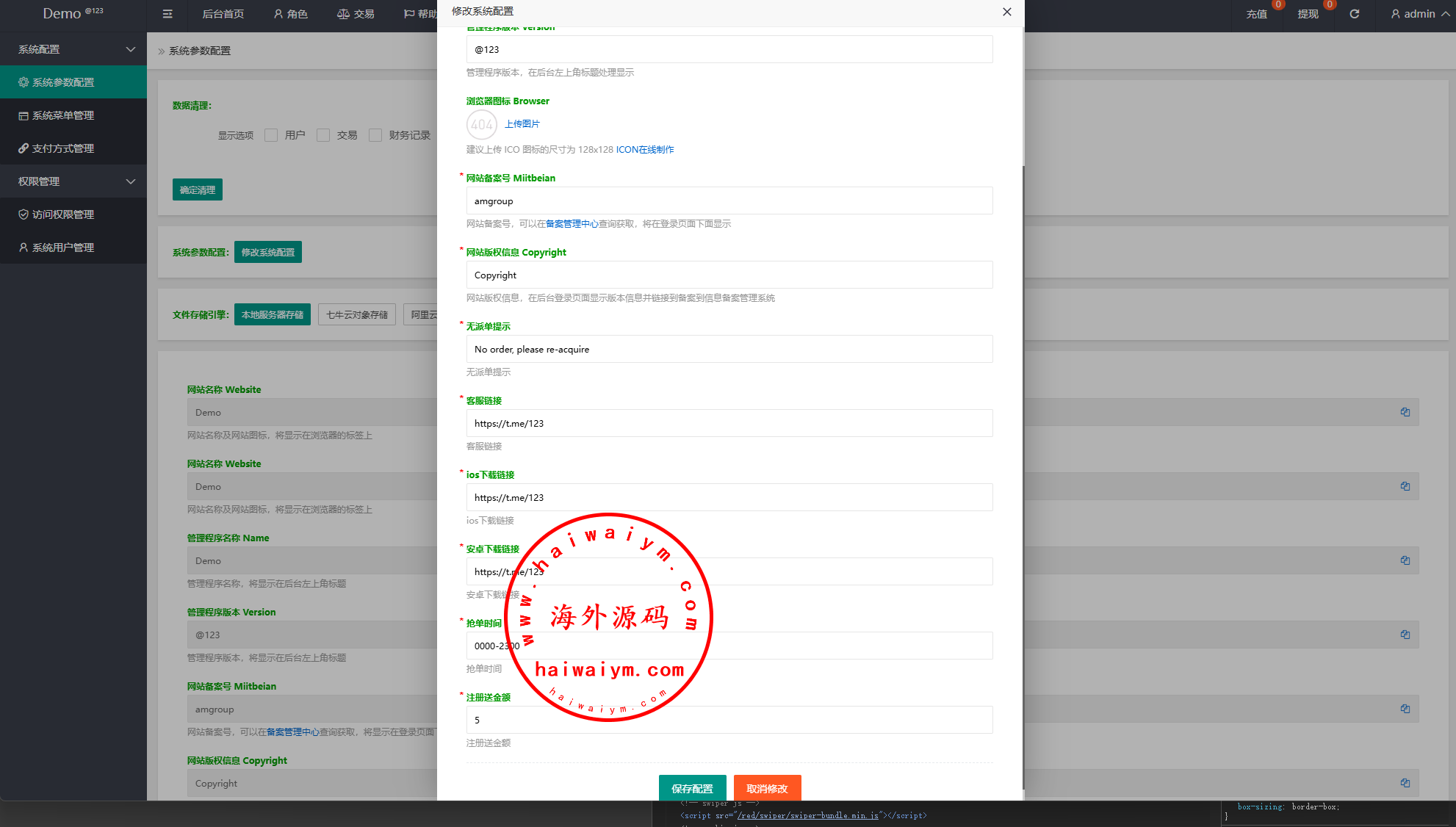Click the refresh icon in top bar
The width and height of the screenshot is (1456, 827).
click(x=1355, y=14)
